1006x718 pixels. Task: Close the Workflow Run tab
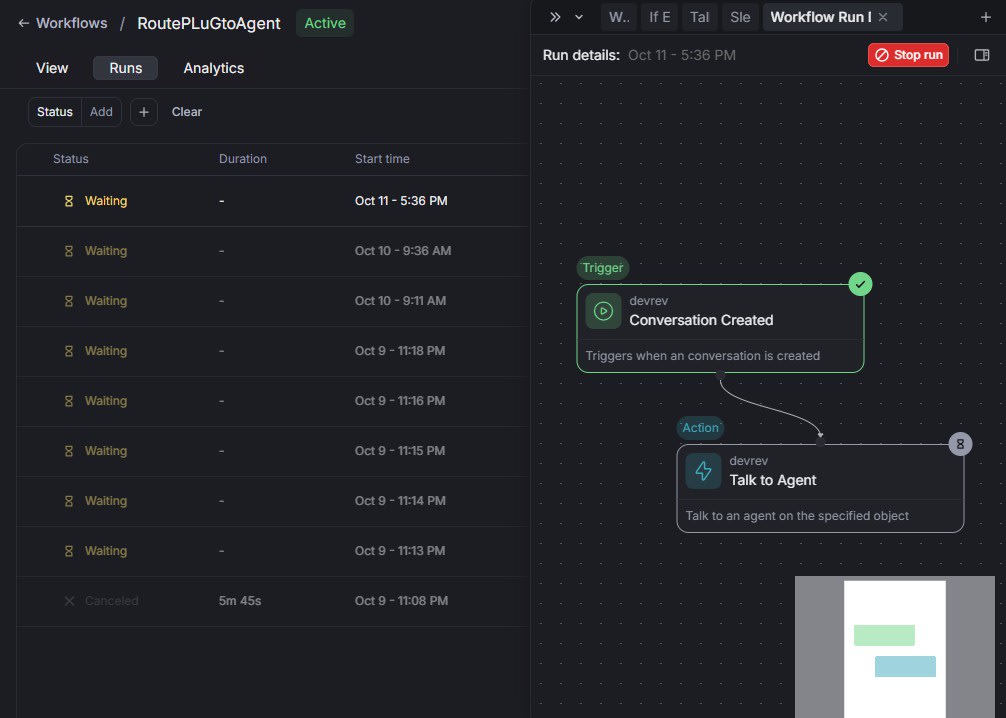click(x=883, y=17)
